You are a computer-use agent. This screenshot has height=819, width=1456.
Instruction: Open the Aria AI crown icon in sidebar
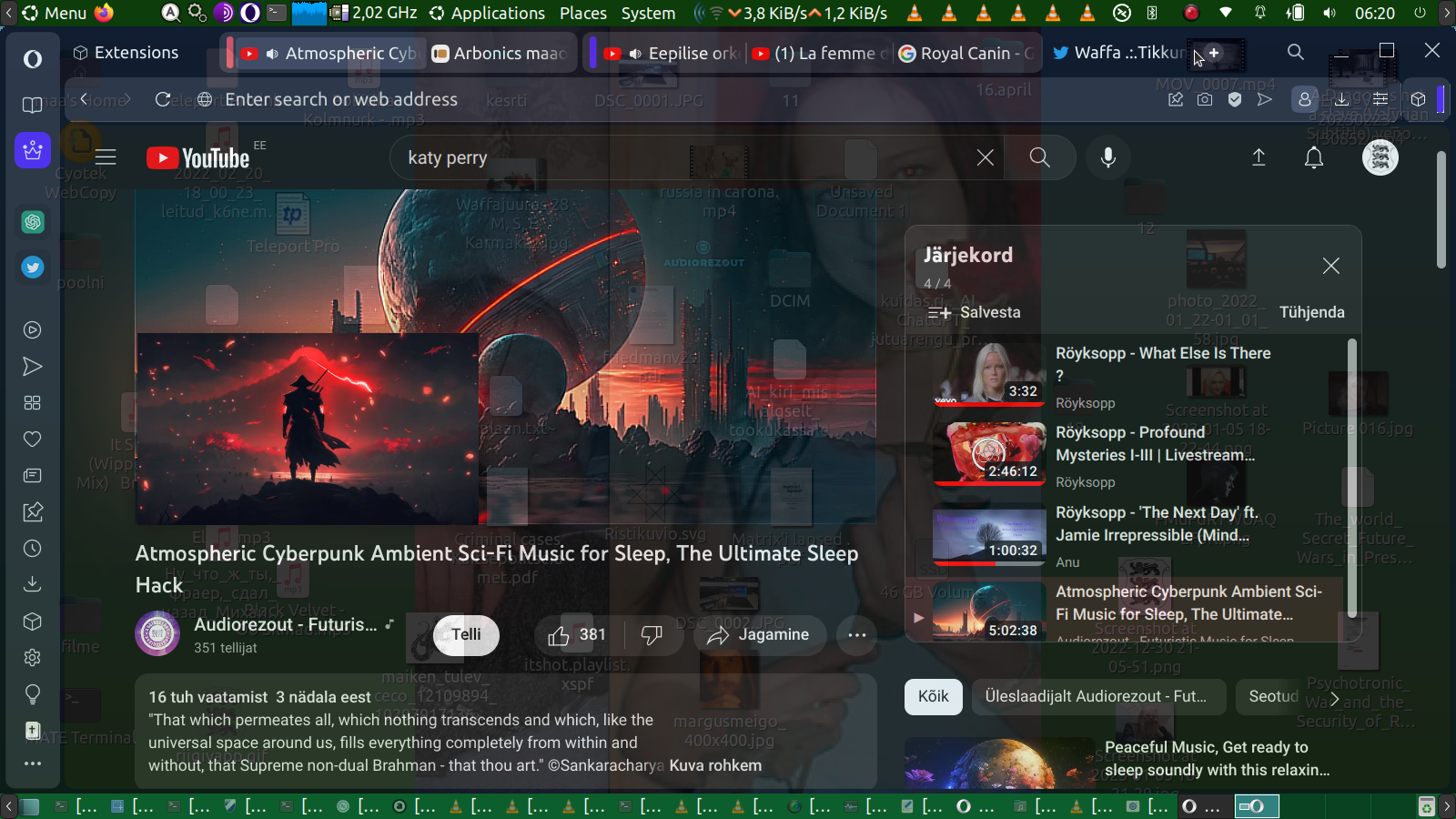click(33, 150)
